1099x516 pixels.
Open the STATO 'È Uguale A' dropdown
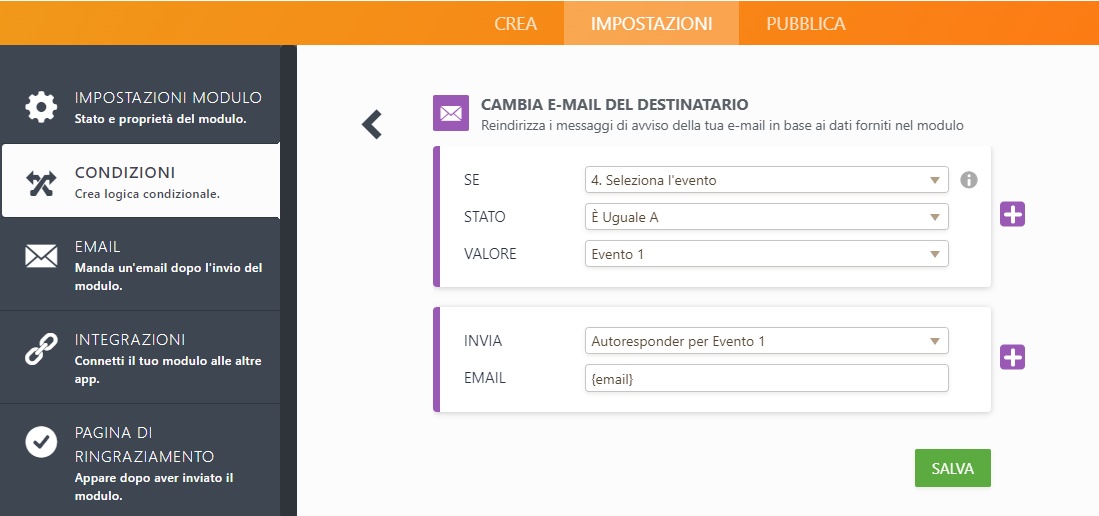(766, 217)
